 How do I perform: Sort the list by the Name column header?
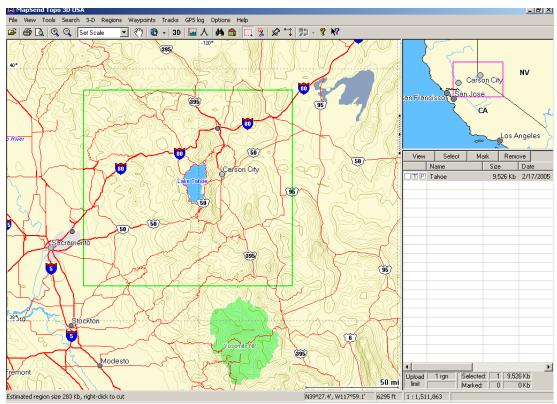pos(454,166)
